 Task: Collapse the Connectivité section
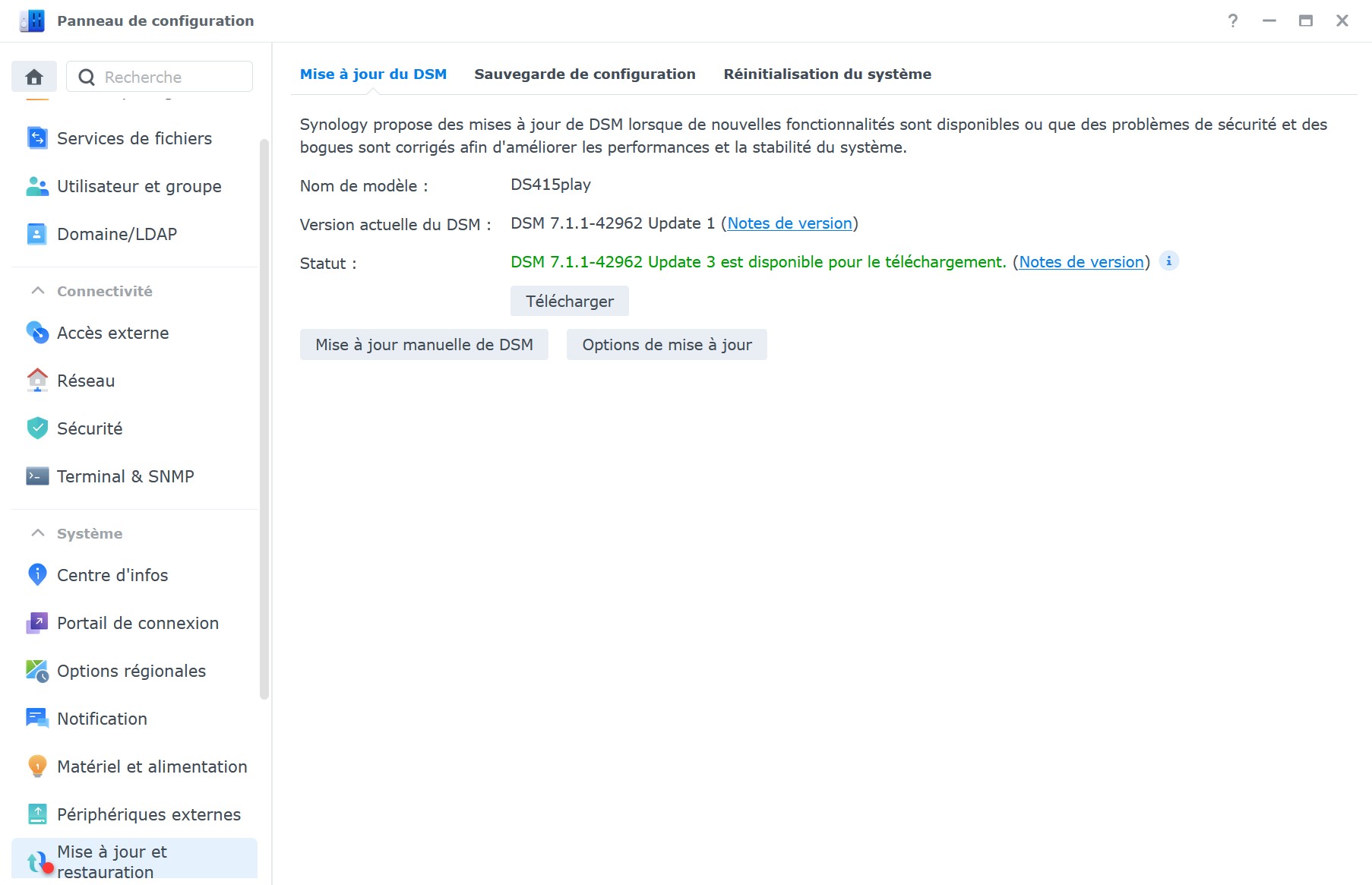[38, 291]
